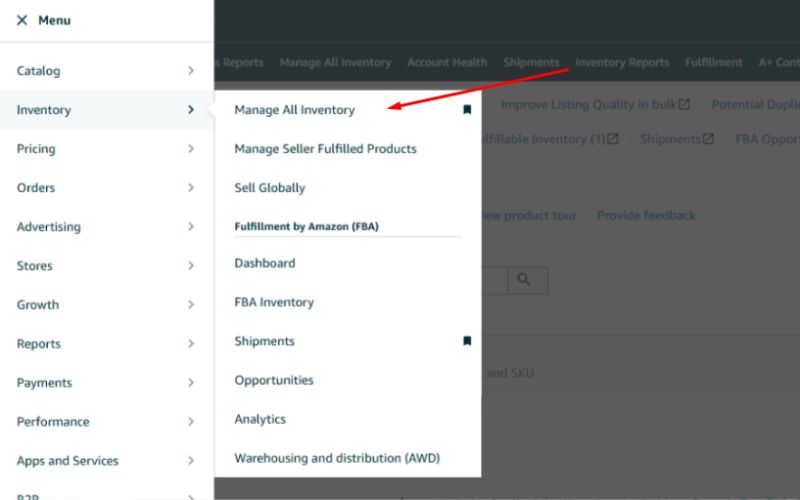Click Shipments in top navigation bar
The width and height of the screenshot is (800, 500).
pyautogui.click(x=531, y=62)
